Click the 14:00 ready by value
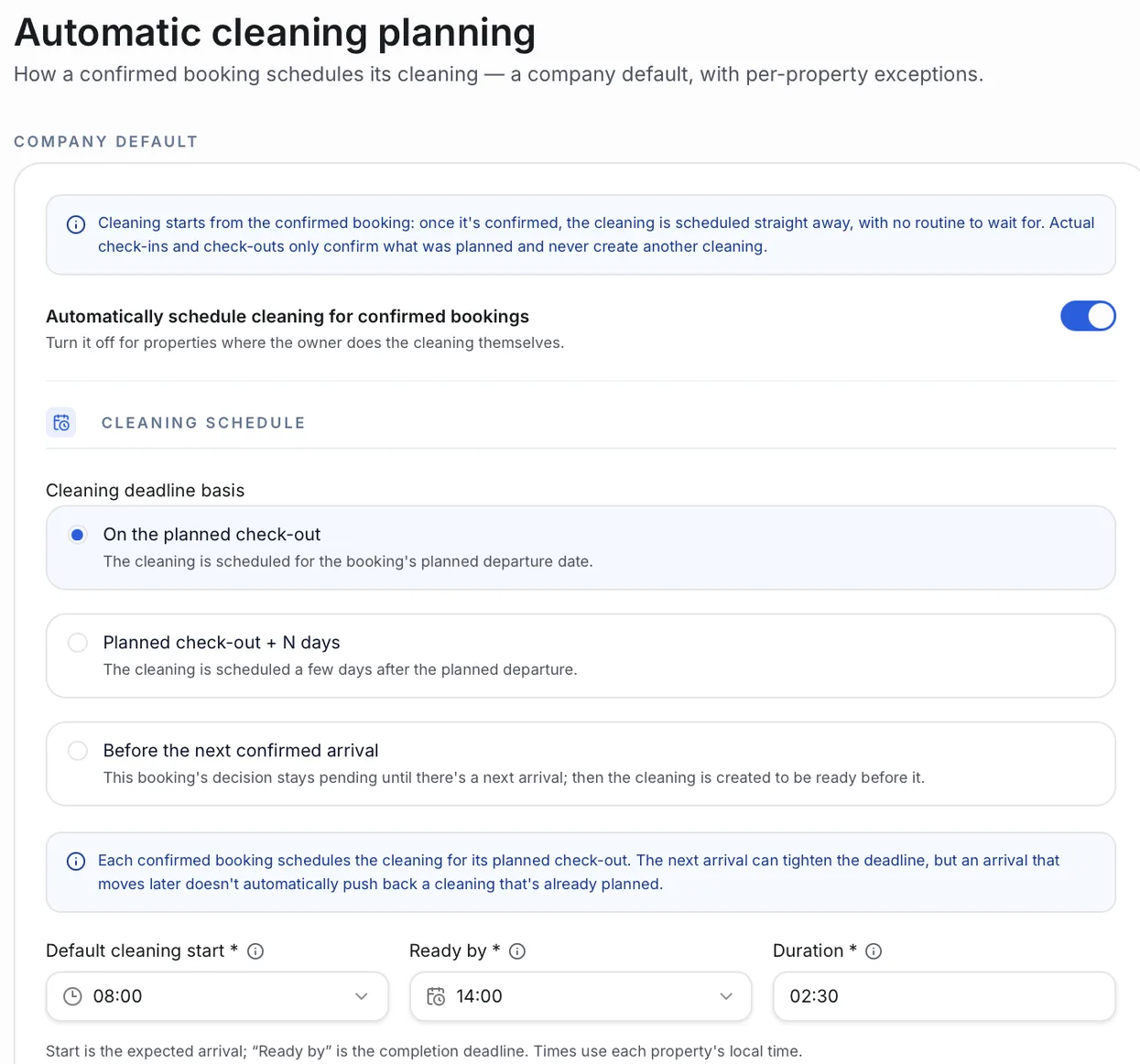 tap(479, 996)
